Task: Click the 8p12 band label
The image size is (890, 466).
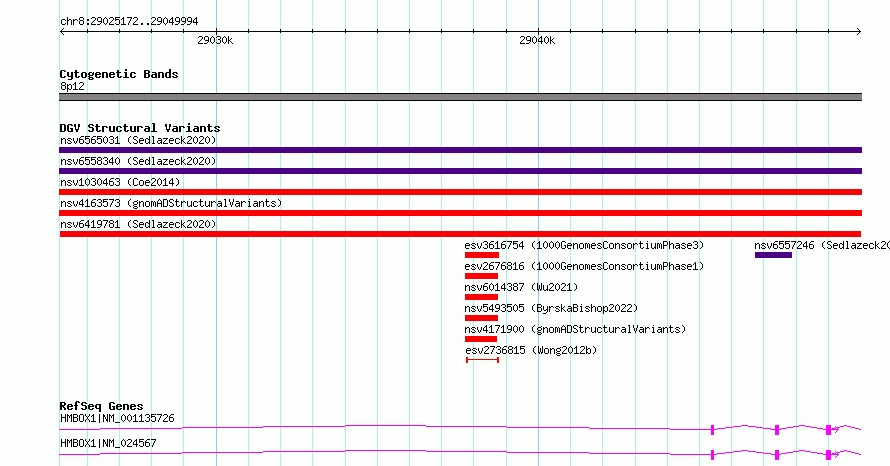Action: pyautogui.click(x=72, y=86)
